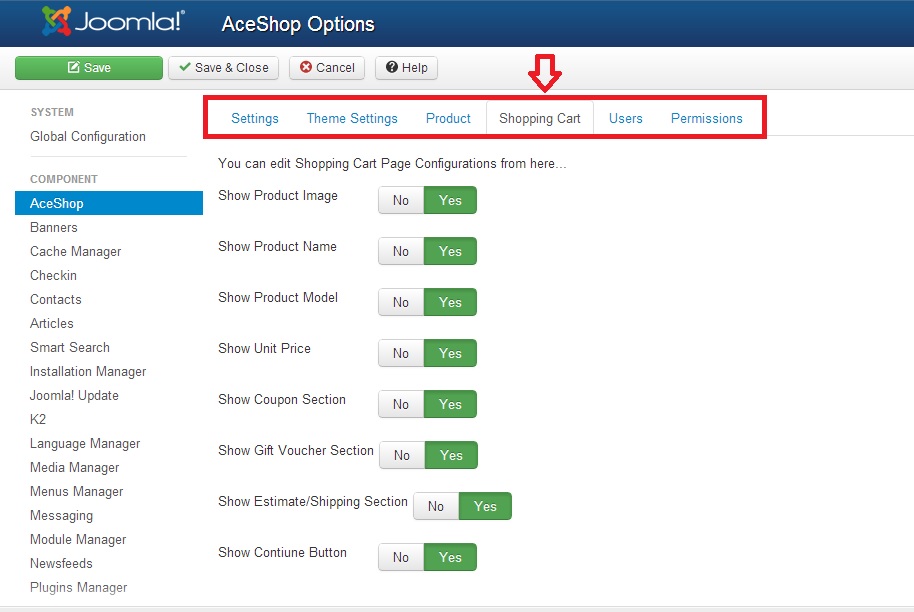Viewport: 914px width, 612px height.
Task: Click the green Save button
Action: coord(89,68)
